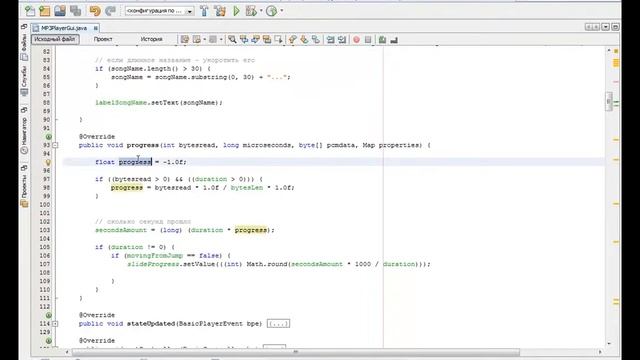
Task: Click the Next Bookmark icon
Action: coord(304,40)
